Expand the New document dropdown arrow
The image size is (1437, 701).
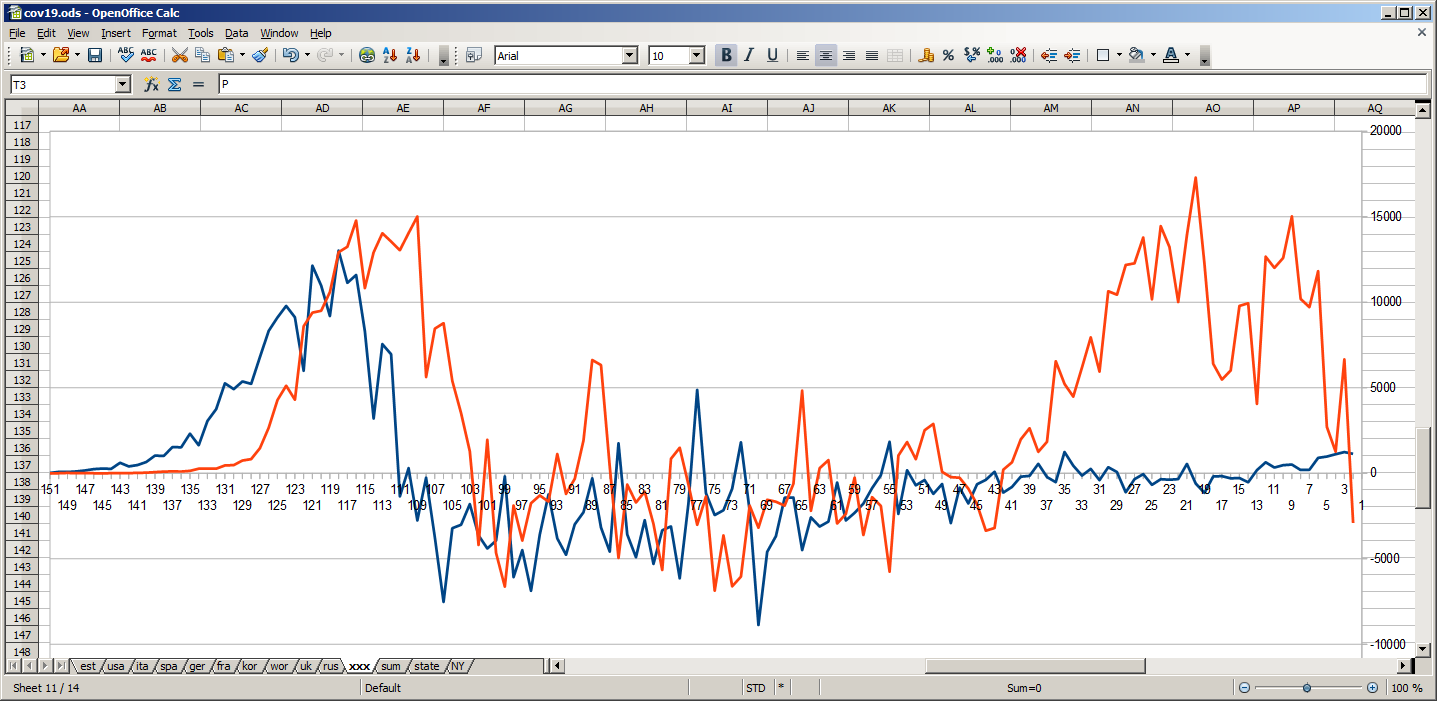42,55
